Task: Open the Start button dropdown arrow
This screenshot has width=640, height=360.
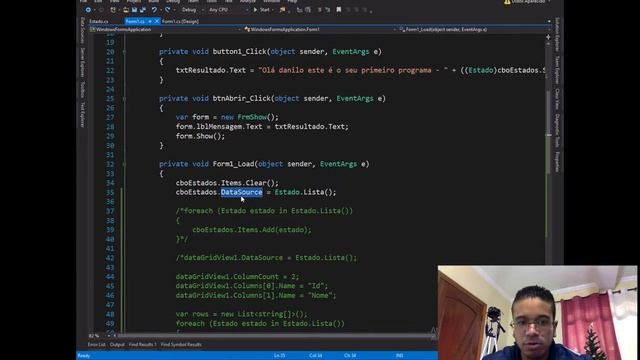Action: point(273,10)
